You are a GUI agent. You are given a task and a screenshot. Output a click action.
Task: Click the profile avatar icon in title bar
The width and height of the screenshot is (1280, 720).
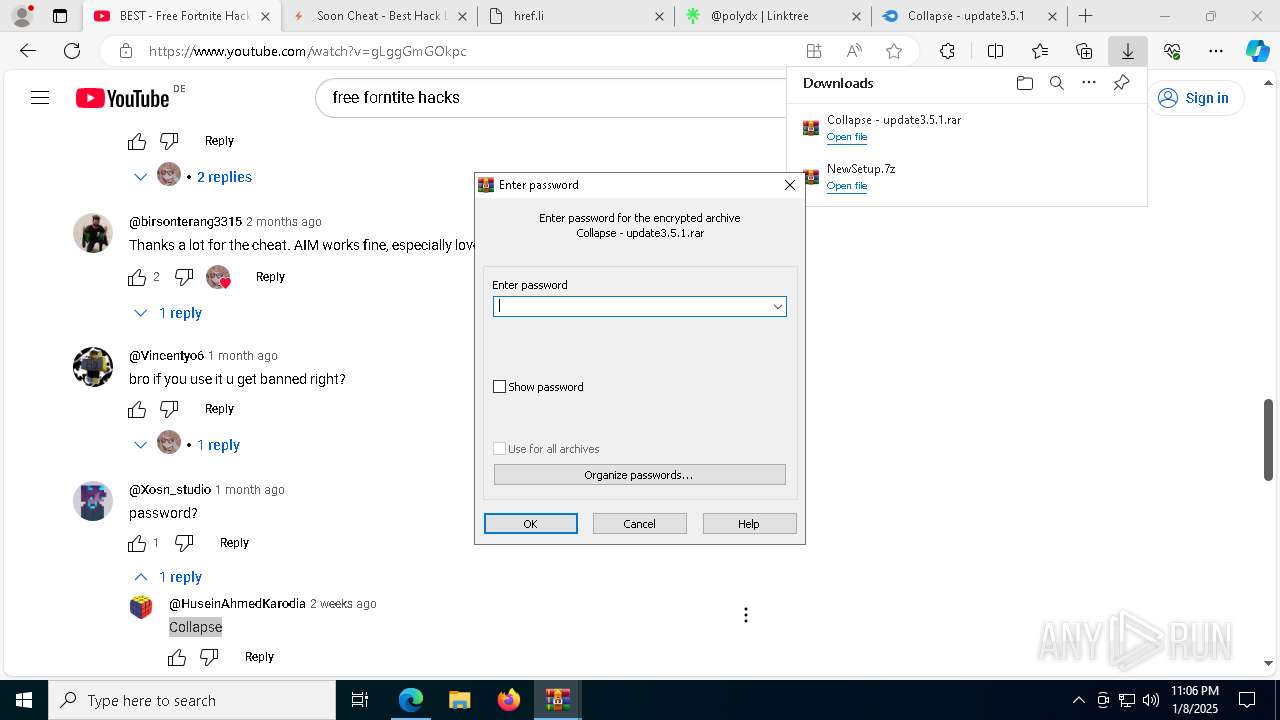pos(22,16)
